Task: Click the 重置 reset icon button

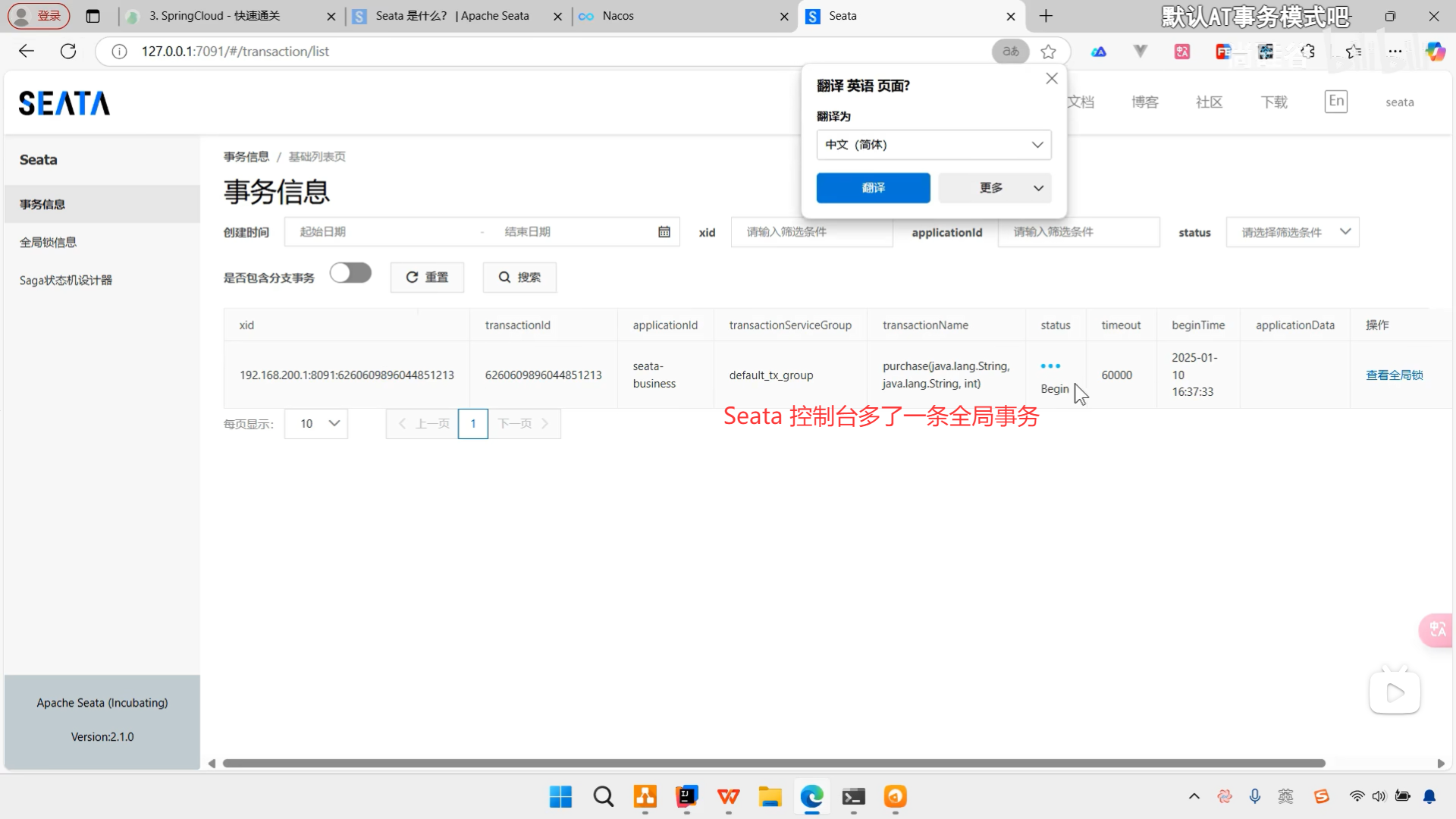Action: 426,277
